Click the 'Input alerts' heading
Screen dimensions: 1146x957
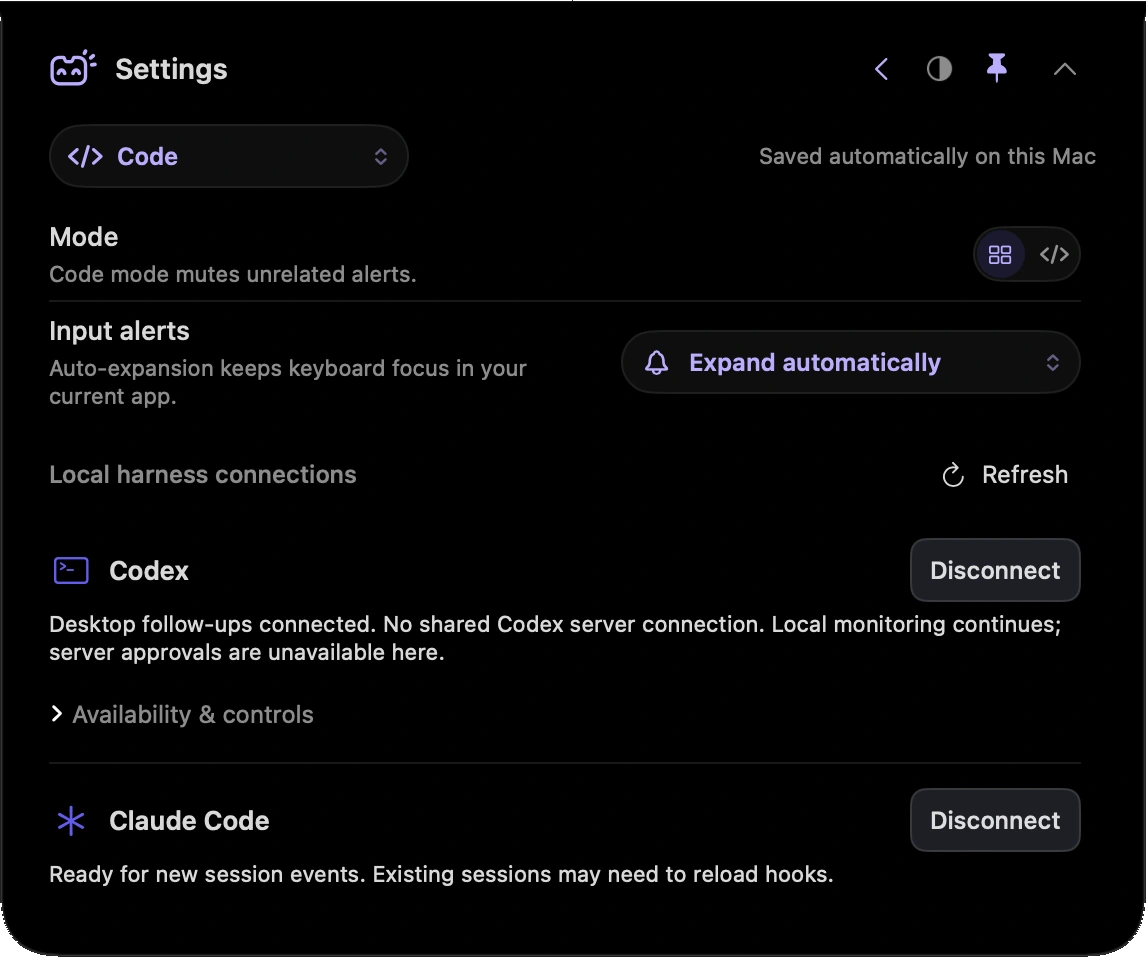coord(119,331)
